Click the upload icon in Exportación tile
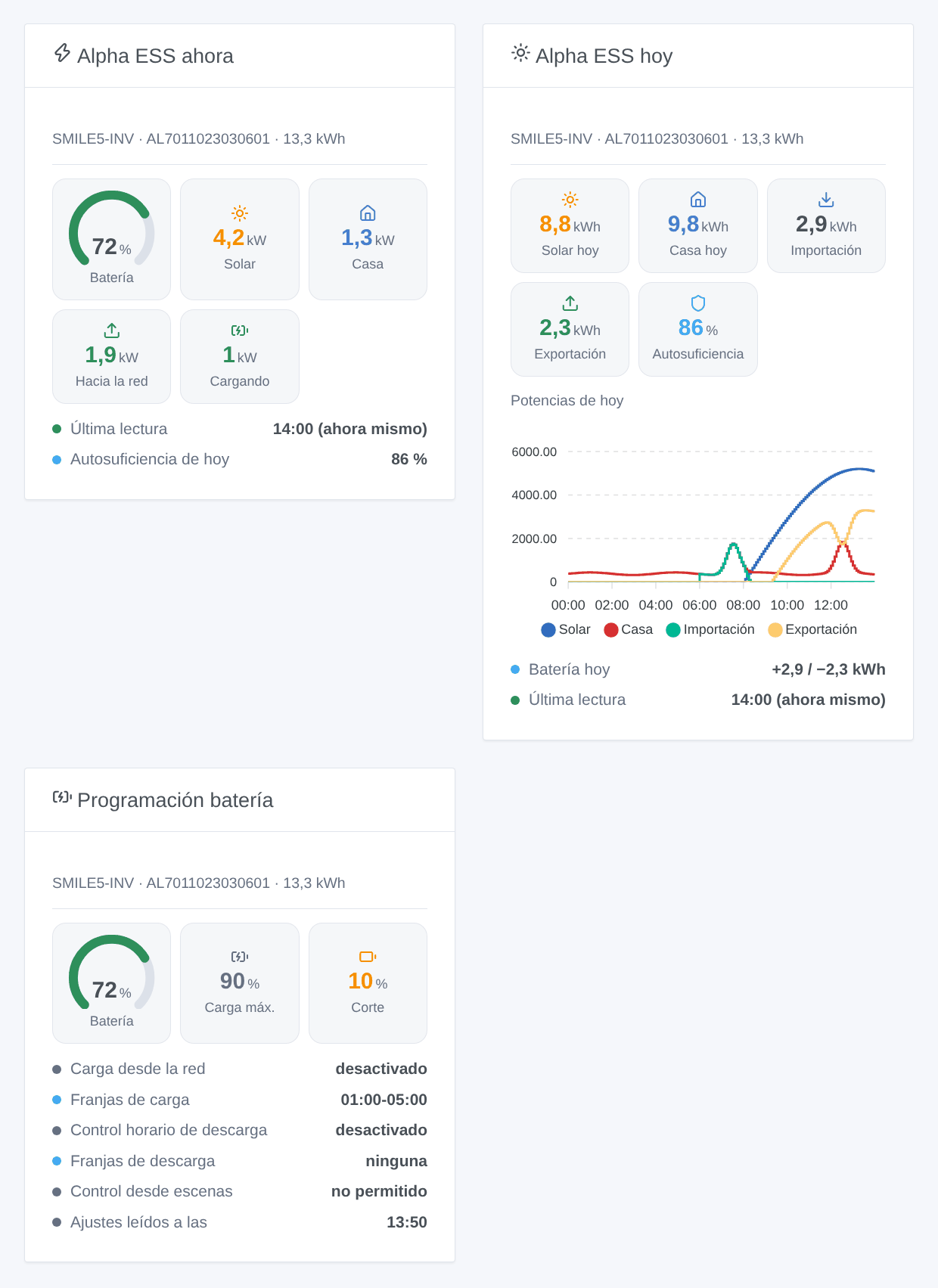This screenshot has width=938, height=1288. (x=570, y=303)
